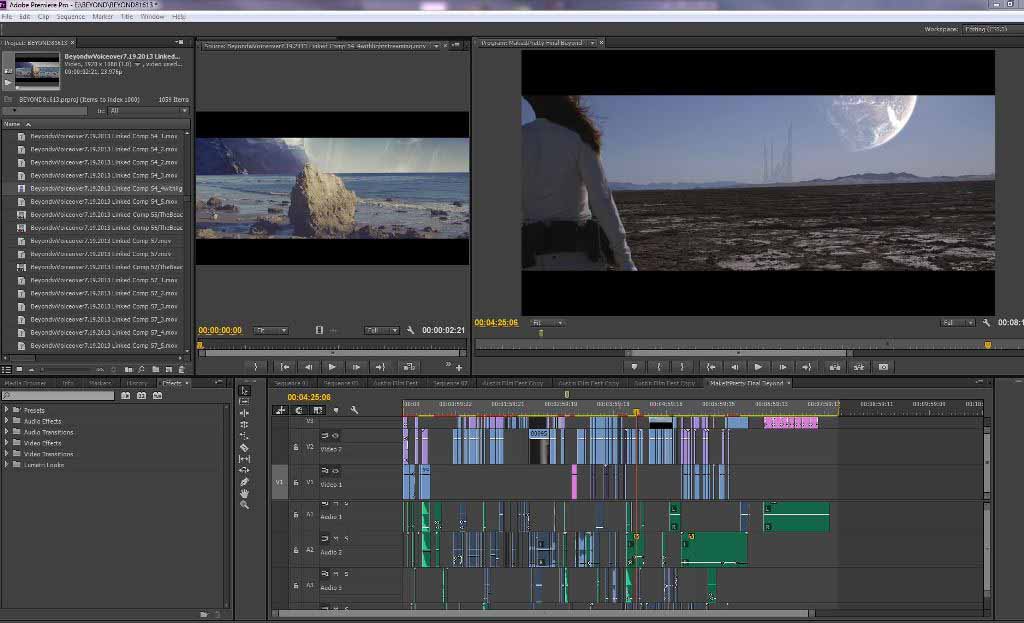
Task: Expand Video Transitions folder
Action: coord(7,453)
